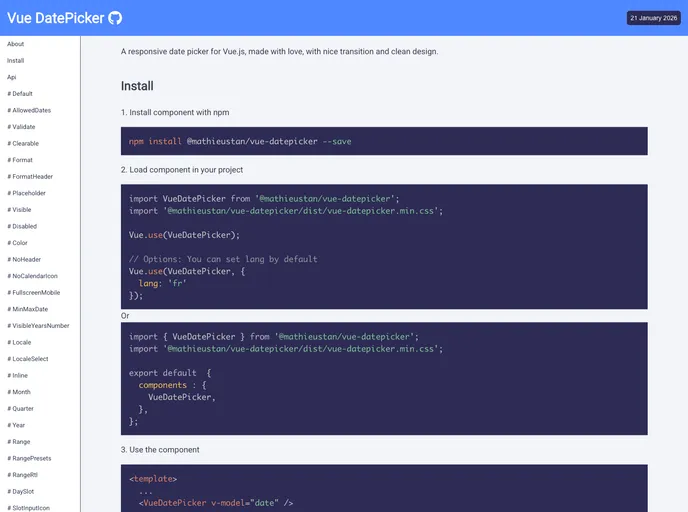The height and width of the screenshot is (512, 688).
Task: Click # SlotInputIcon sidebar link
Action: pyautogui.click(x=29, y=508)
